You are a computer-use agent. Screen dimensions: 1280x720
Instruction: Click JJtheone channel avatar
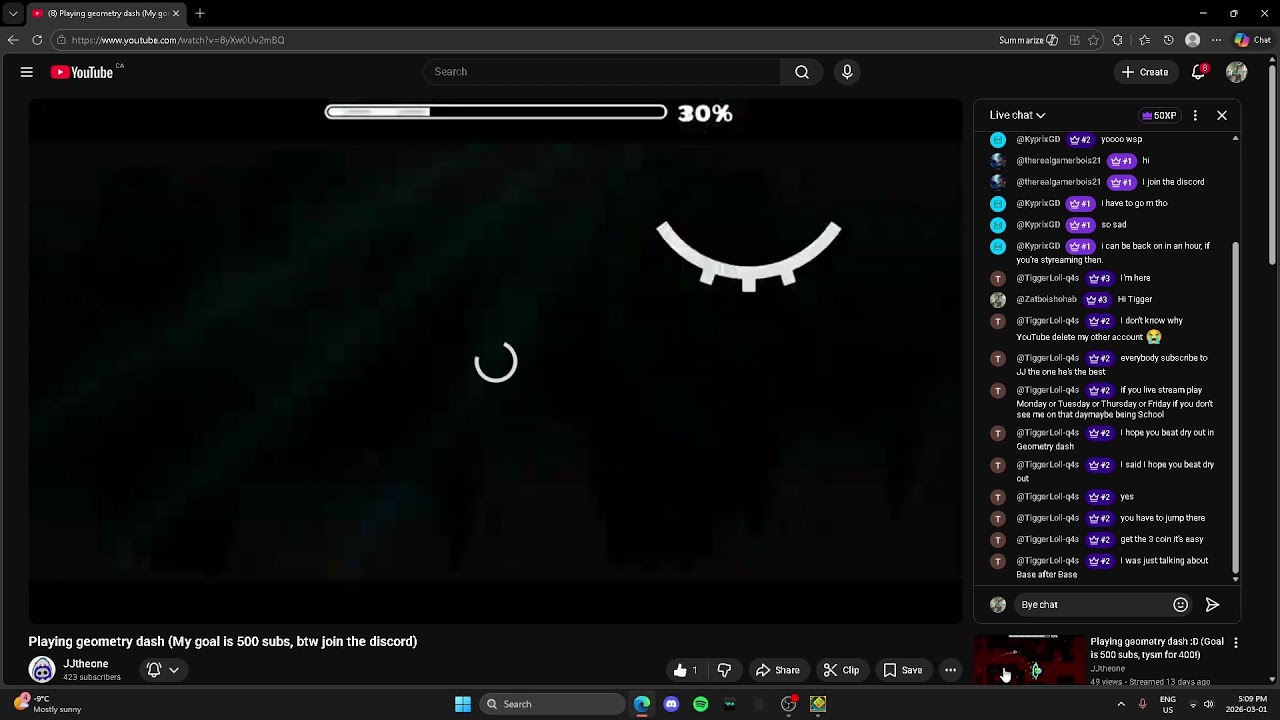pyautogui.click(x=42, y=669)
